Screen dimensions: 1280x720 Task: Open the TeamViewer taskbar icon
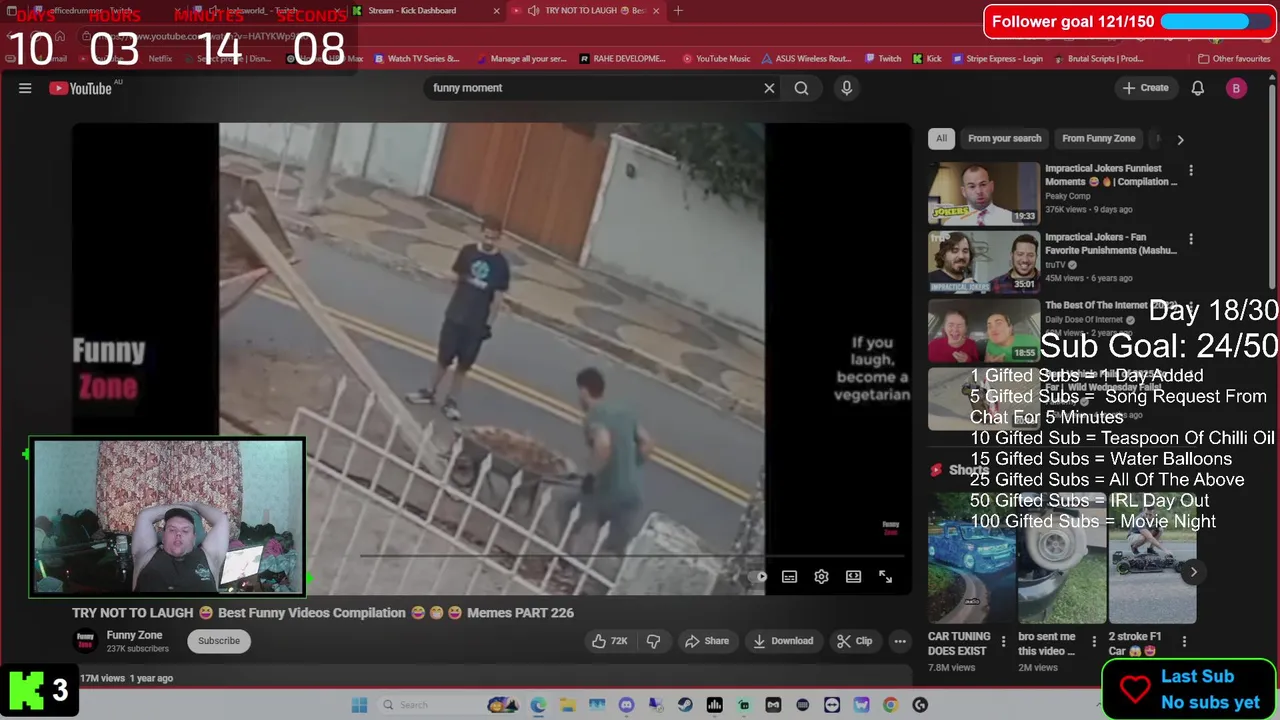click(832, 705)
